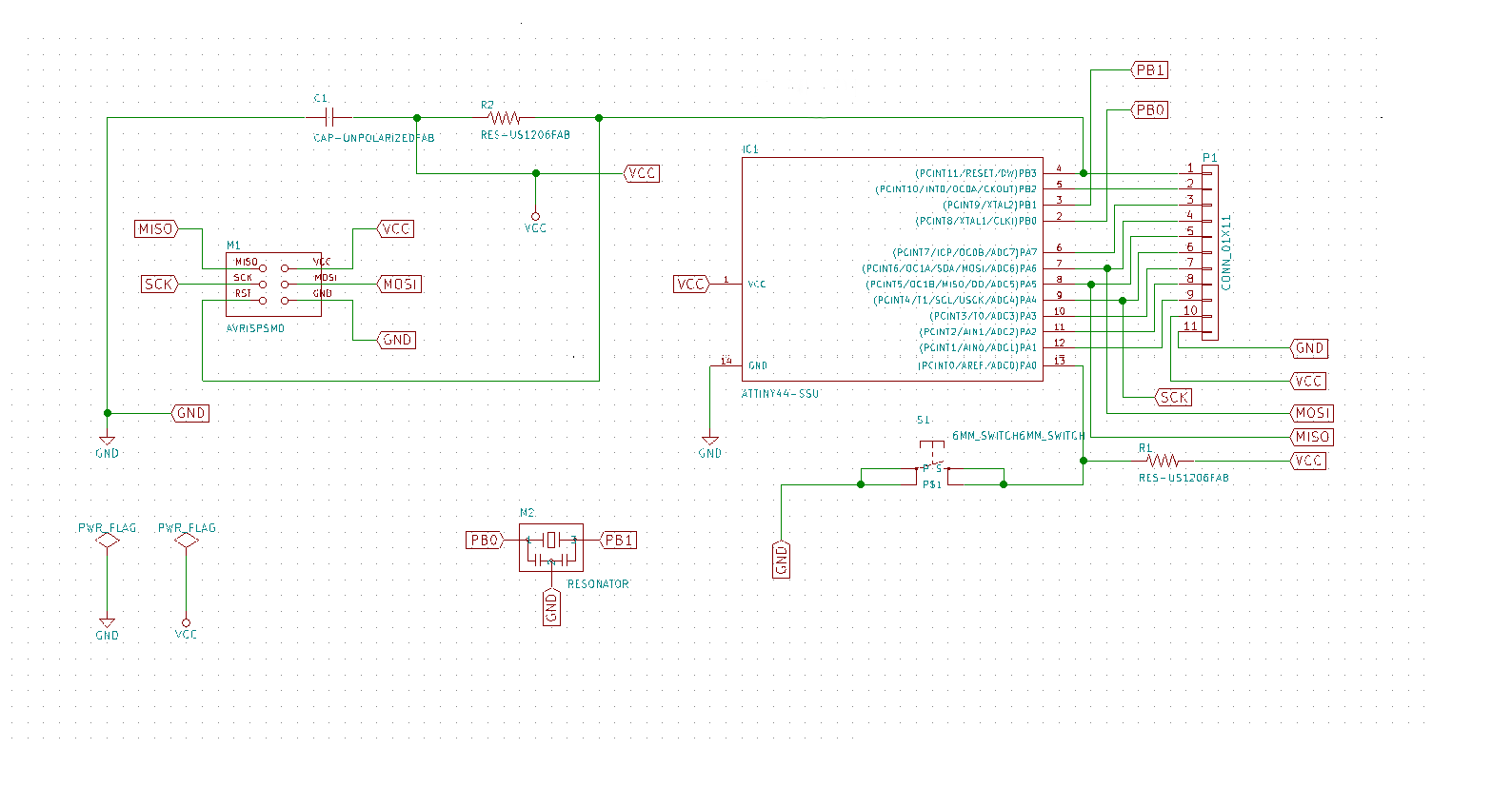Image resolution: width=1512 pixels, height=807 pixels.
Task: Click the GND label below the resonator
Action: [551, 606]
